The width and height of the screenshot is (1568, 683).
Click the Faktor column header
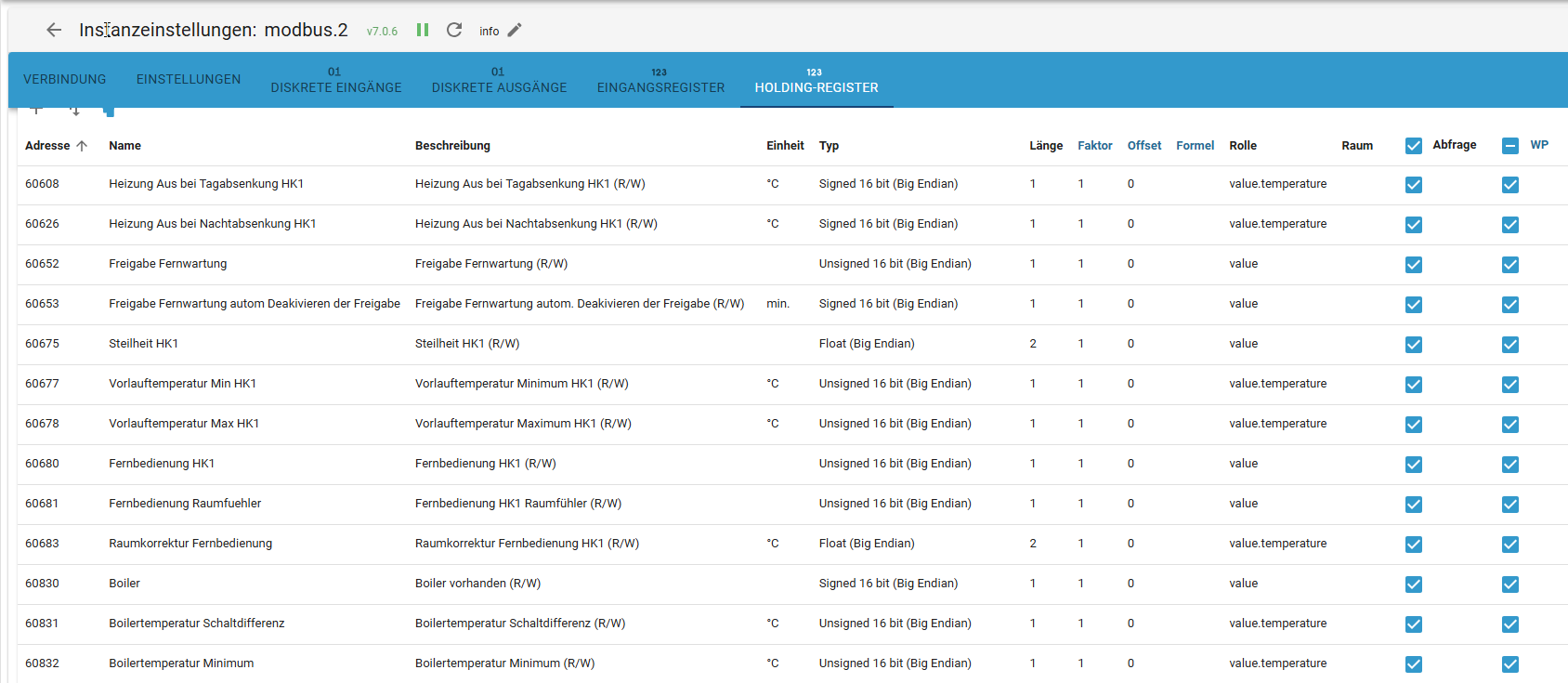1094,146
